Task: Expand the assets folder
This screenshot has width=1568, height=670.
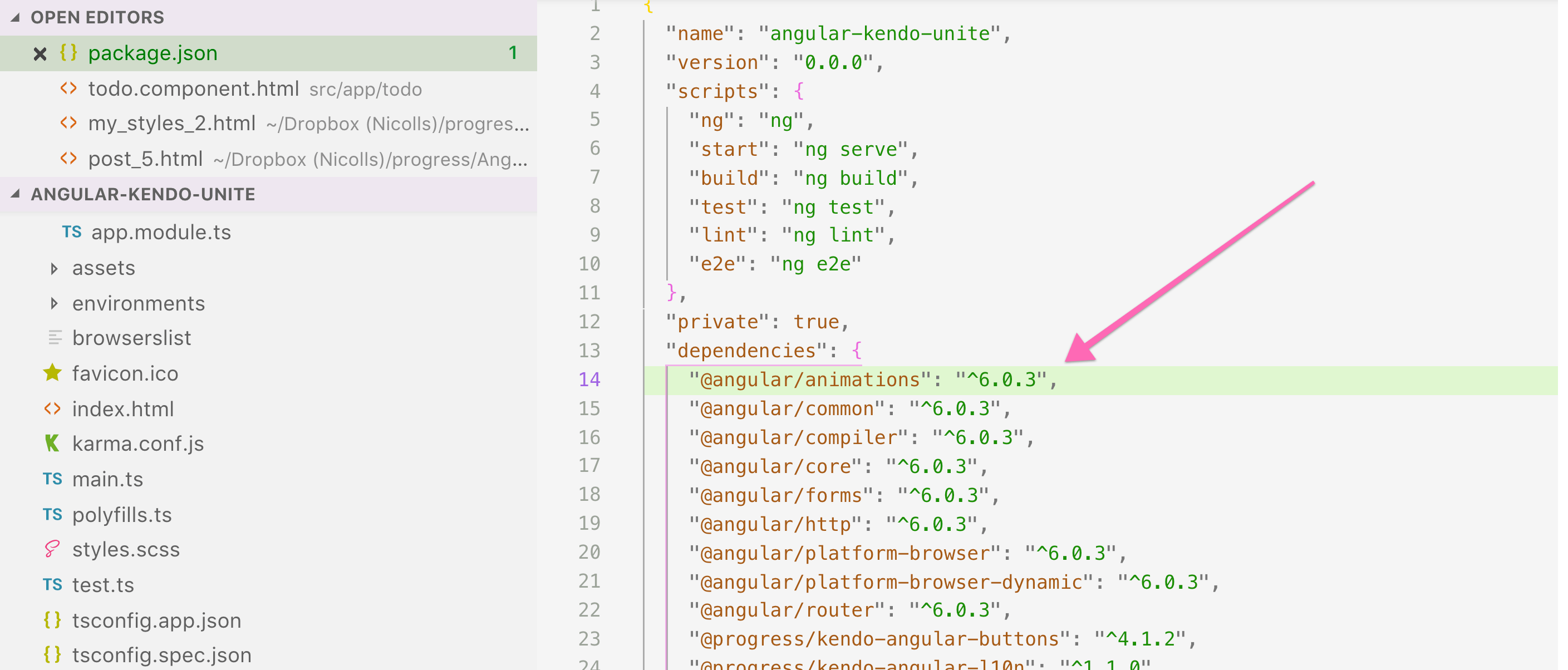Action: click(54, 268)
